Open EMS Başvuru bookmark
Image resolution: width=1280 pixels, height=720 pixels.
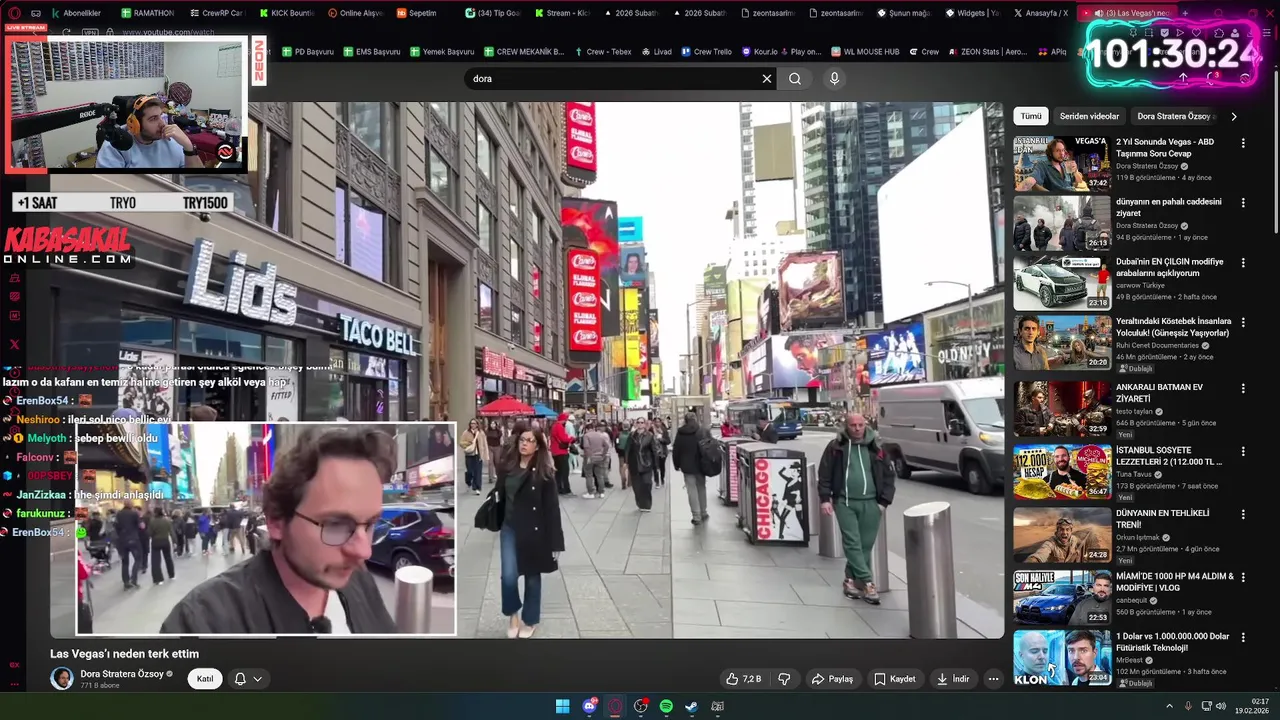pos(370,52)
